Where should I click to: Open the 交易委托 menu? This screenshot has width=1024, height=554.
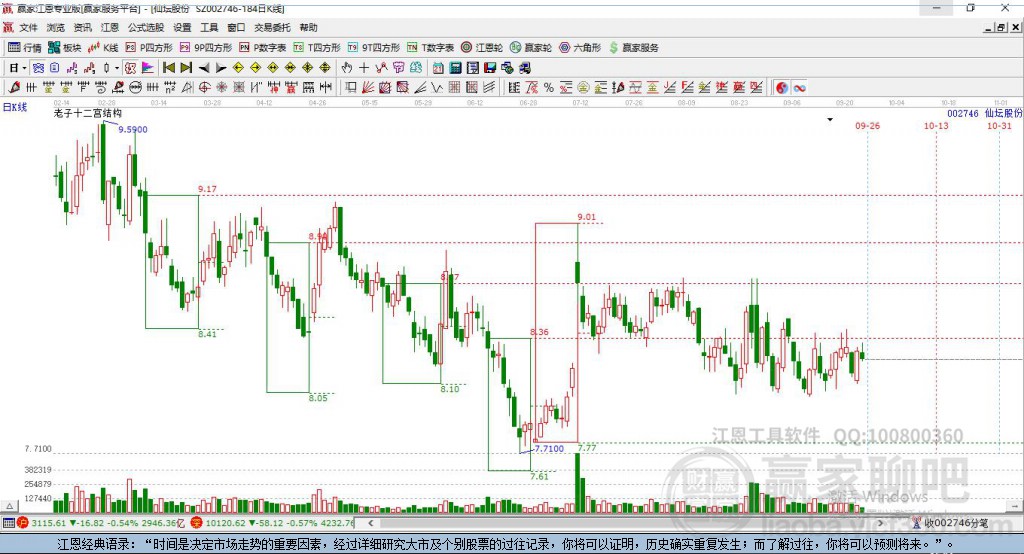point(272,27)
